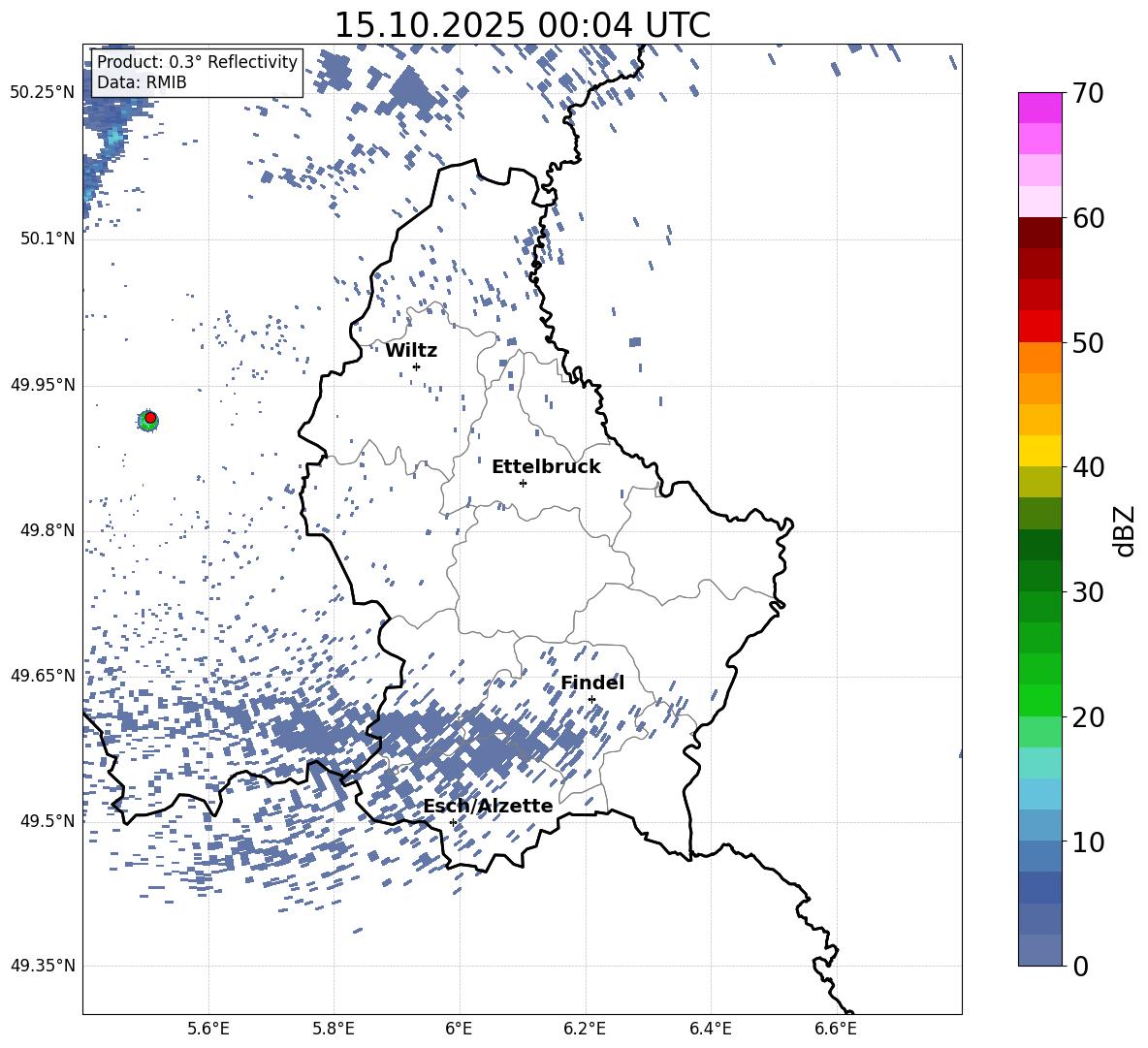Image resolution: width=1148 pixels, height=1048 pixels.
Task: Click the 49.35°N latitude label
Action: pyautogui.click(x=43, y=966)
